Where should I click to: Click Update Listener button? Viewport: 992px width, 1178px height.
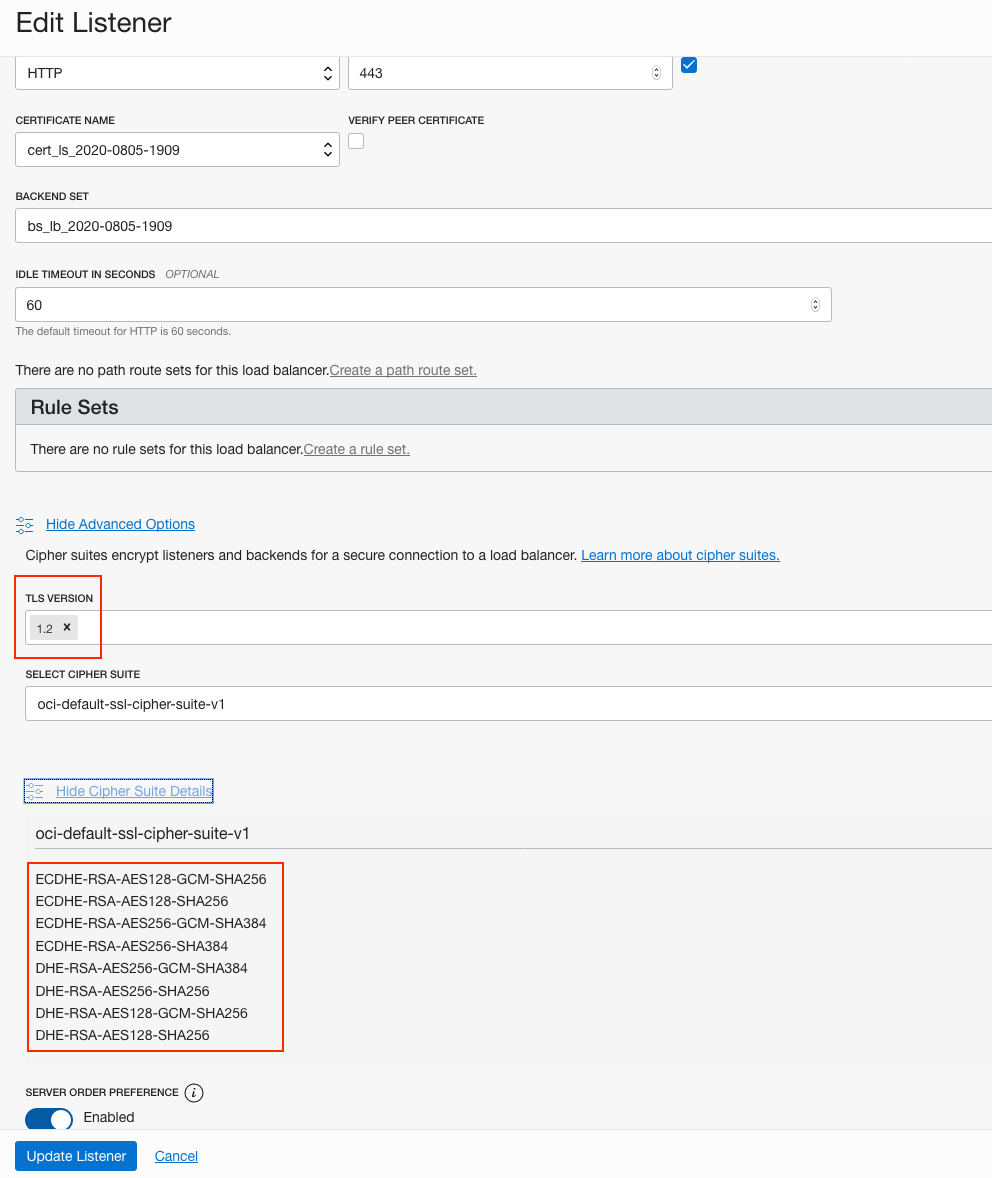point(76,1156)
